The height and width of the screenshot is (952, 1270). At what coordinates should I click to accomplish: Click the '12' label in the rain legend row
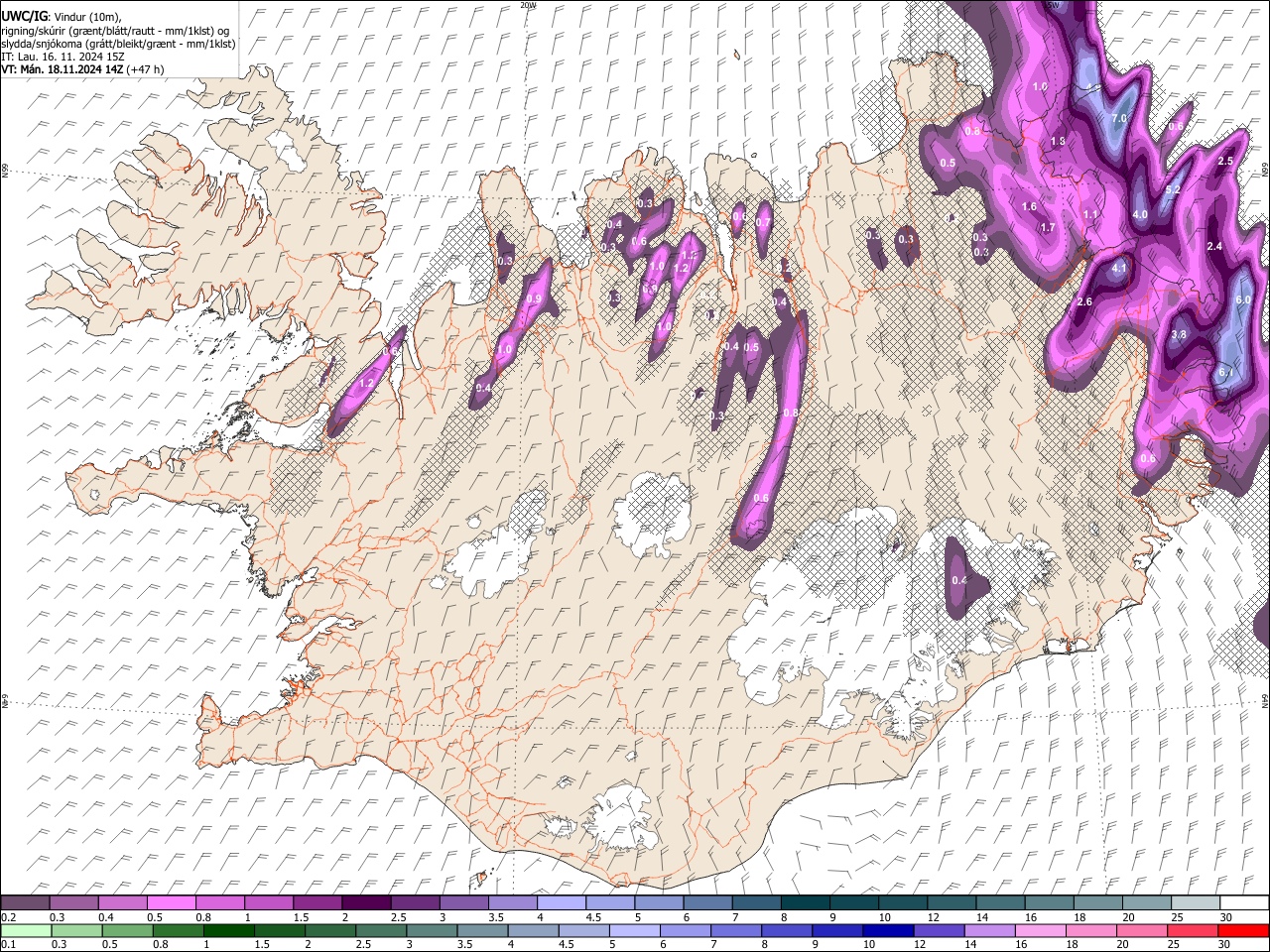point(921,944)
